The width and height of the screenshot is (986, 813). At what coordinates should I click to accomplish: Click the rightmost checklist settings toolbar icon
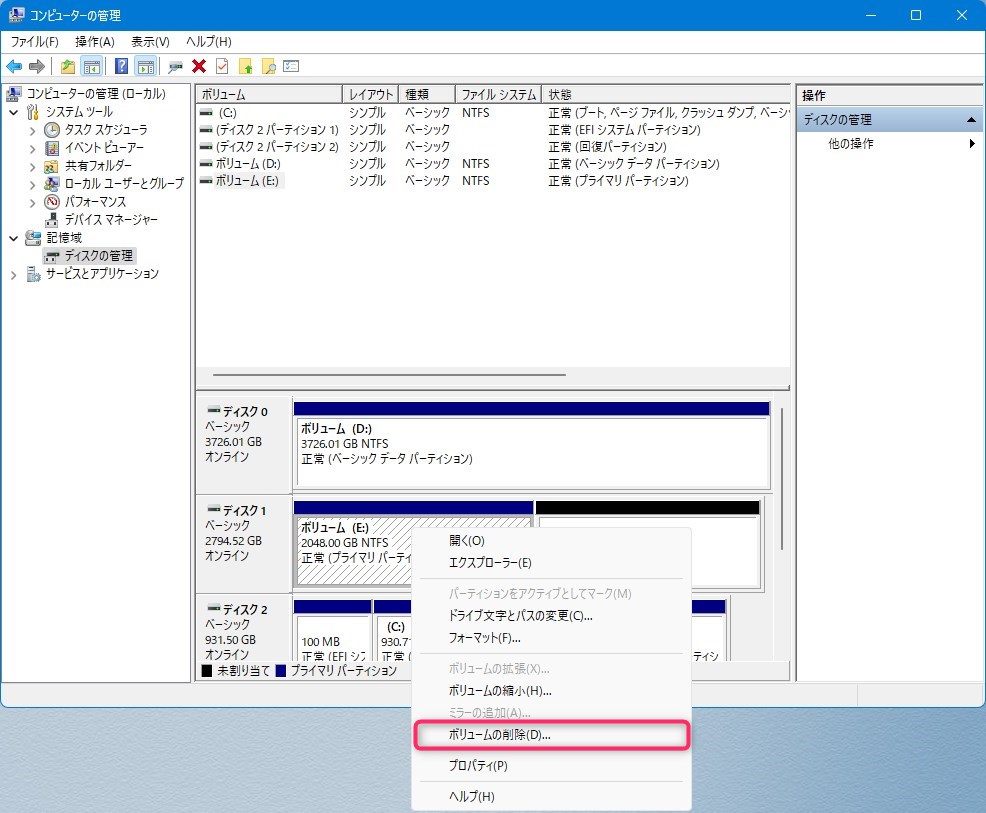(291, 66)
